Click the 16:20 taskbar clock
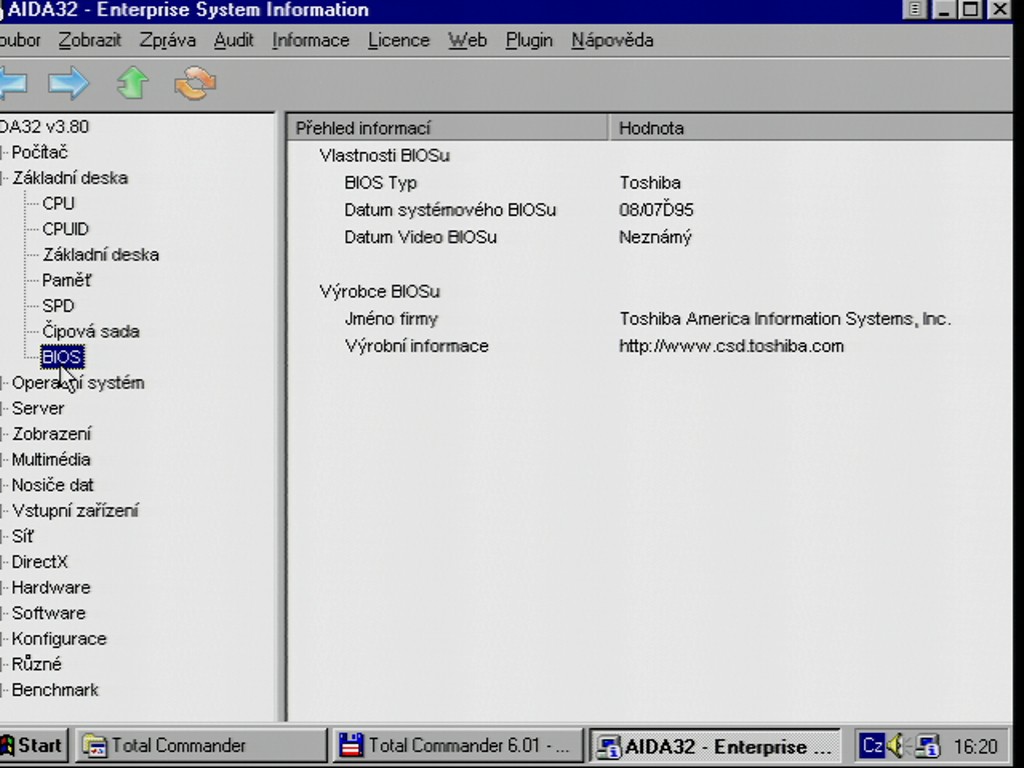The width and height of the screenshot is (1024, 768). click(975, 746)
